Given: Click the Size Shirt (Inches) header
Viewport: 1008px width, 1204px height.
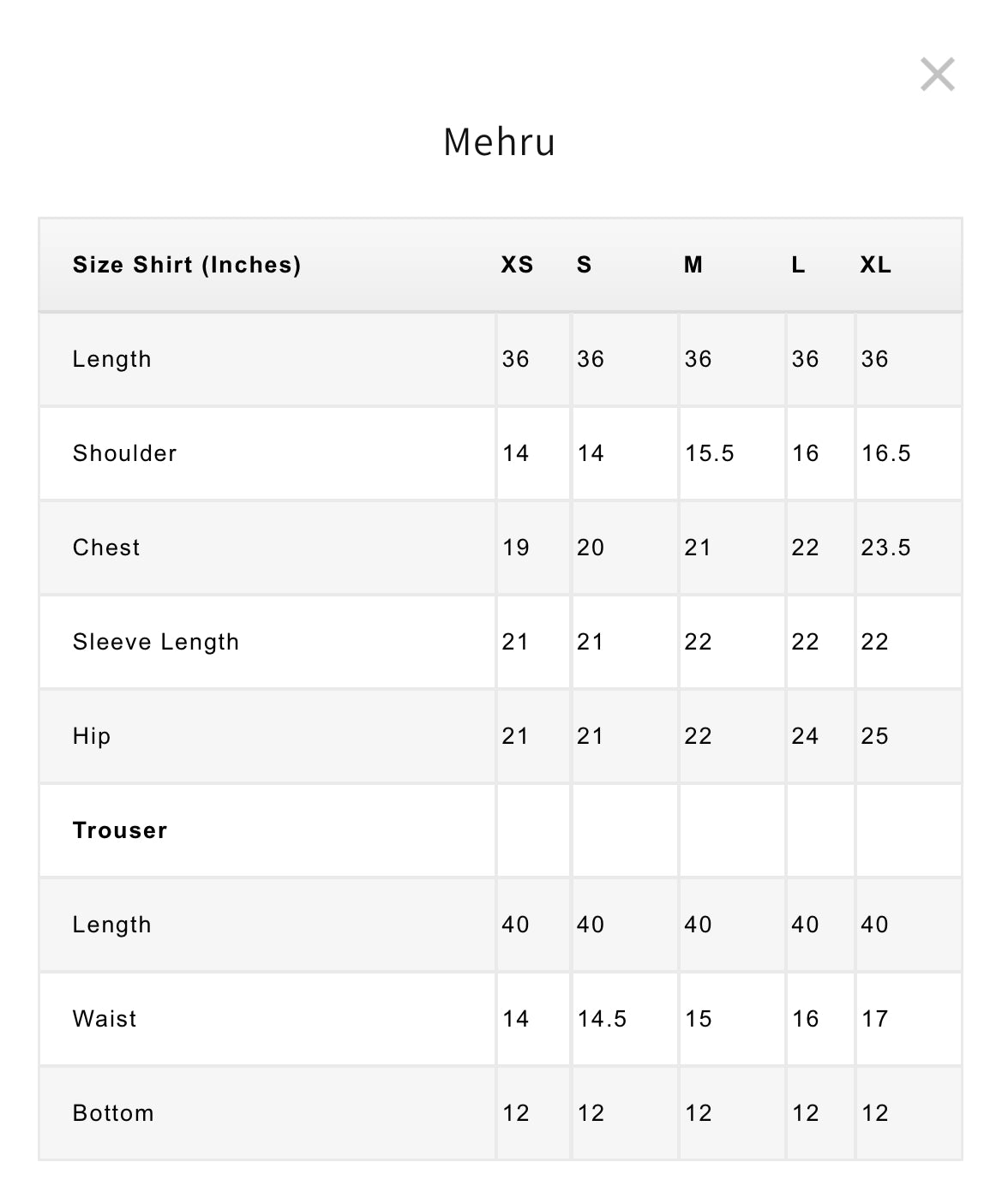Looking at the screenshot, I should (x=187, y=265).
